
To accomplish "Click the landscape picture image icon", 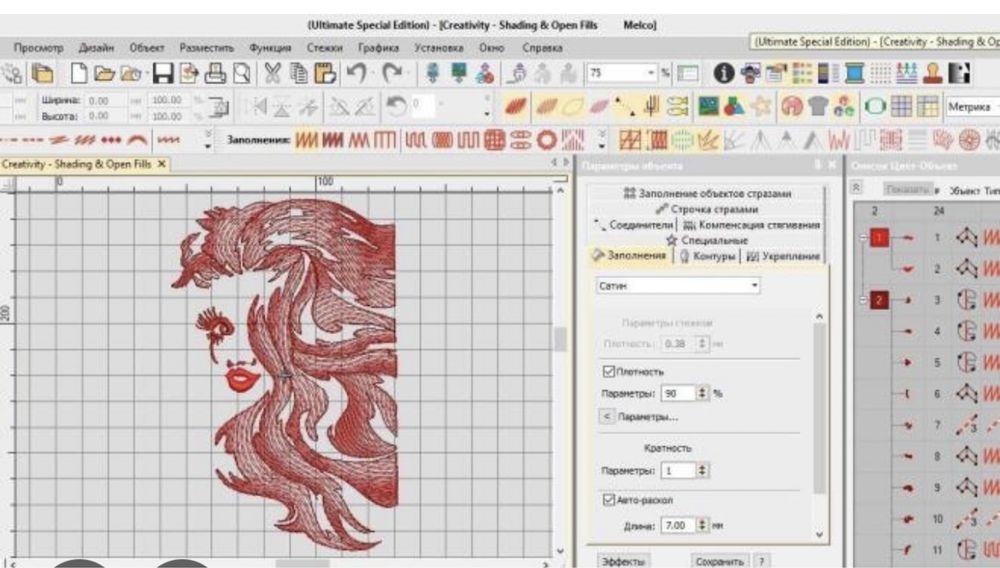I will click(x=708, y=106).
